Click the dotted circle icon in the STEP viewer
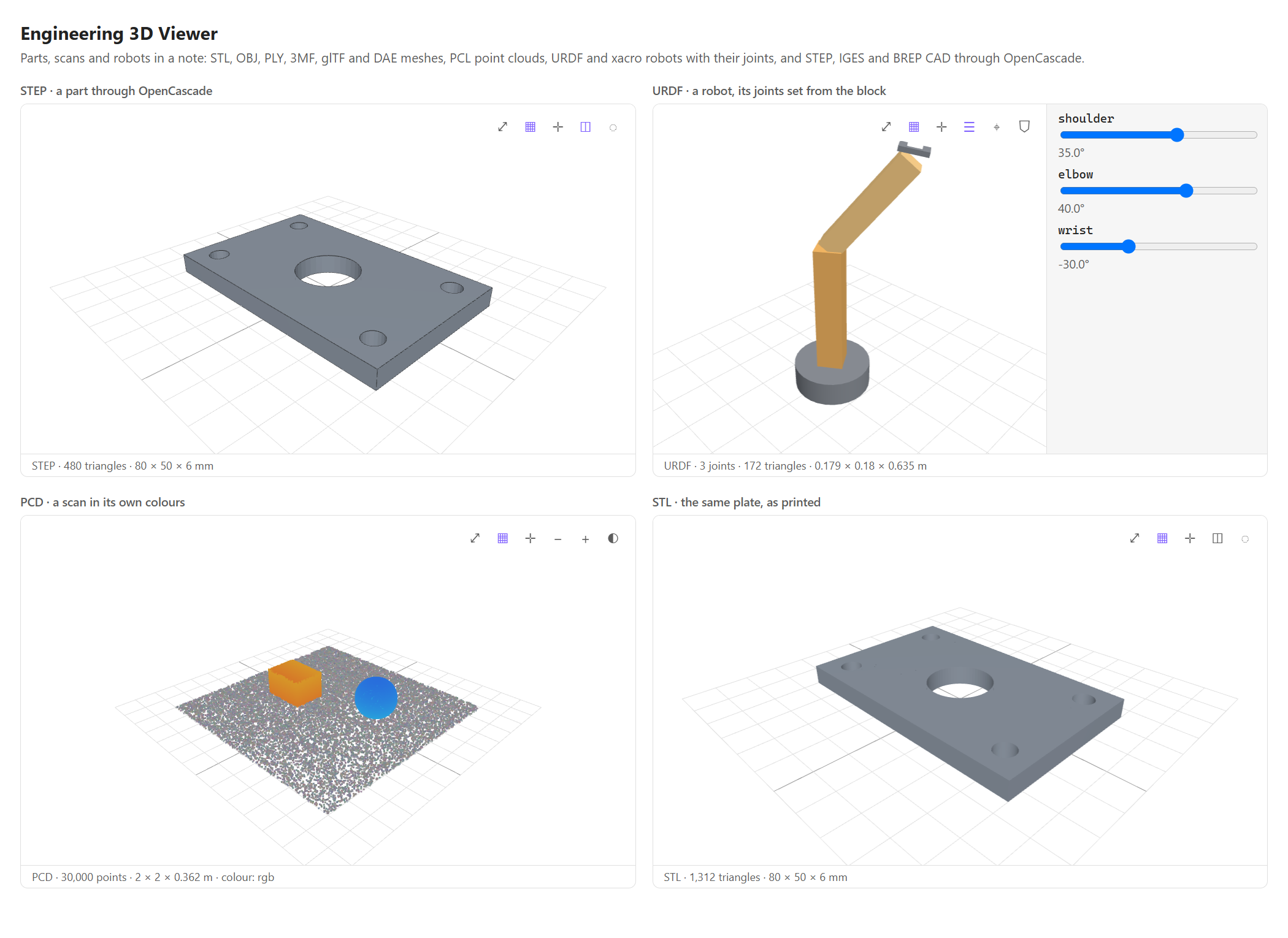Screen dimensions: 1288x938 tap(613, 127)
